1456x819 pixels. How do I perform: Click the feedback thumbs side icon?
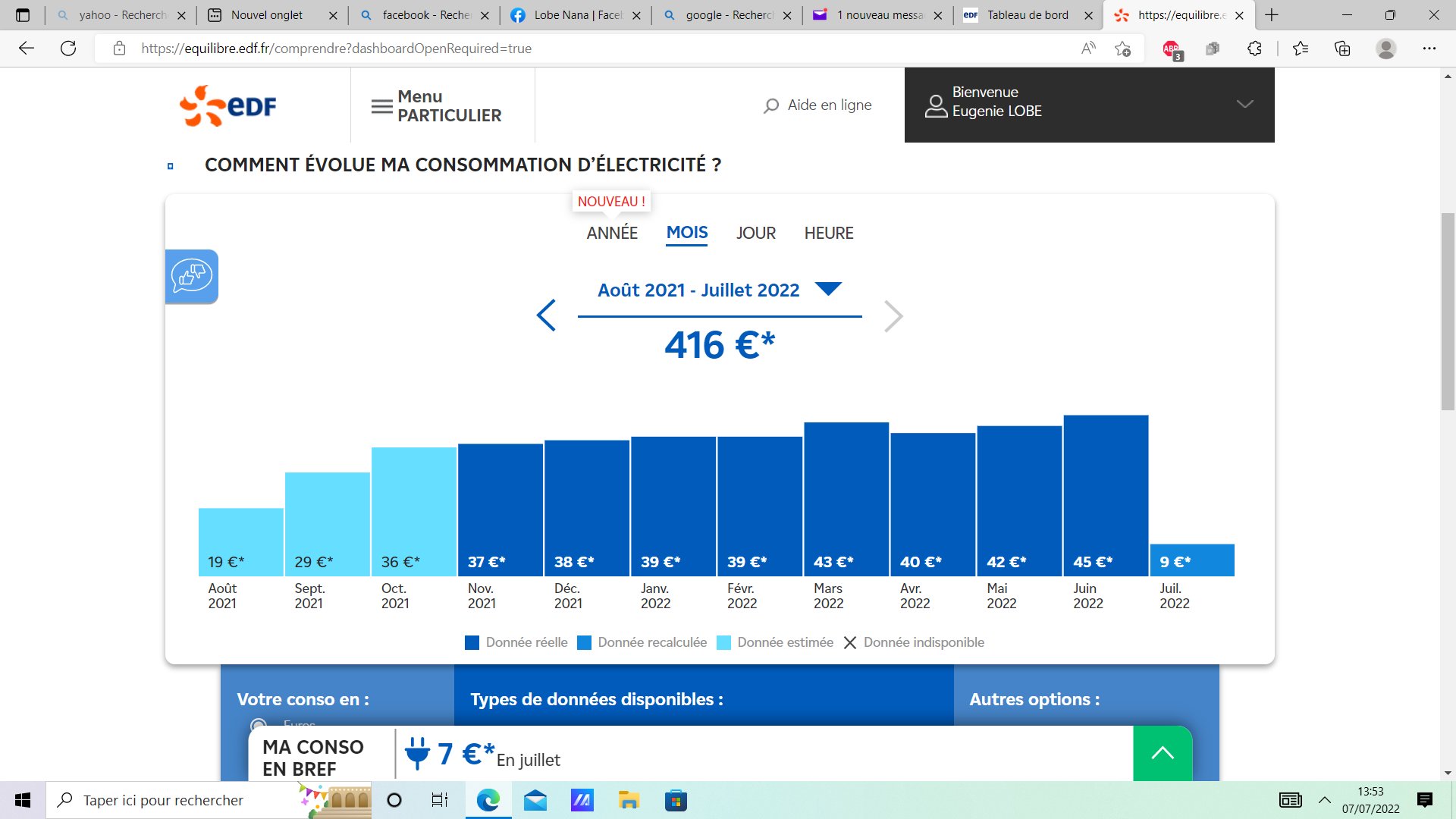[192, 276]
